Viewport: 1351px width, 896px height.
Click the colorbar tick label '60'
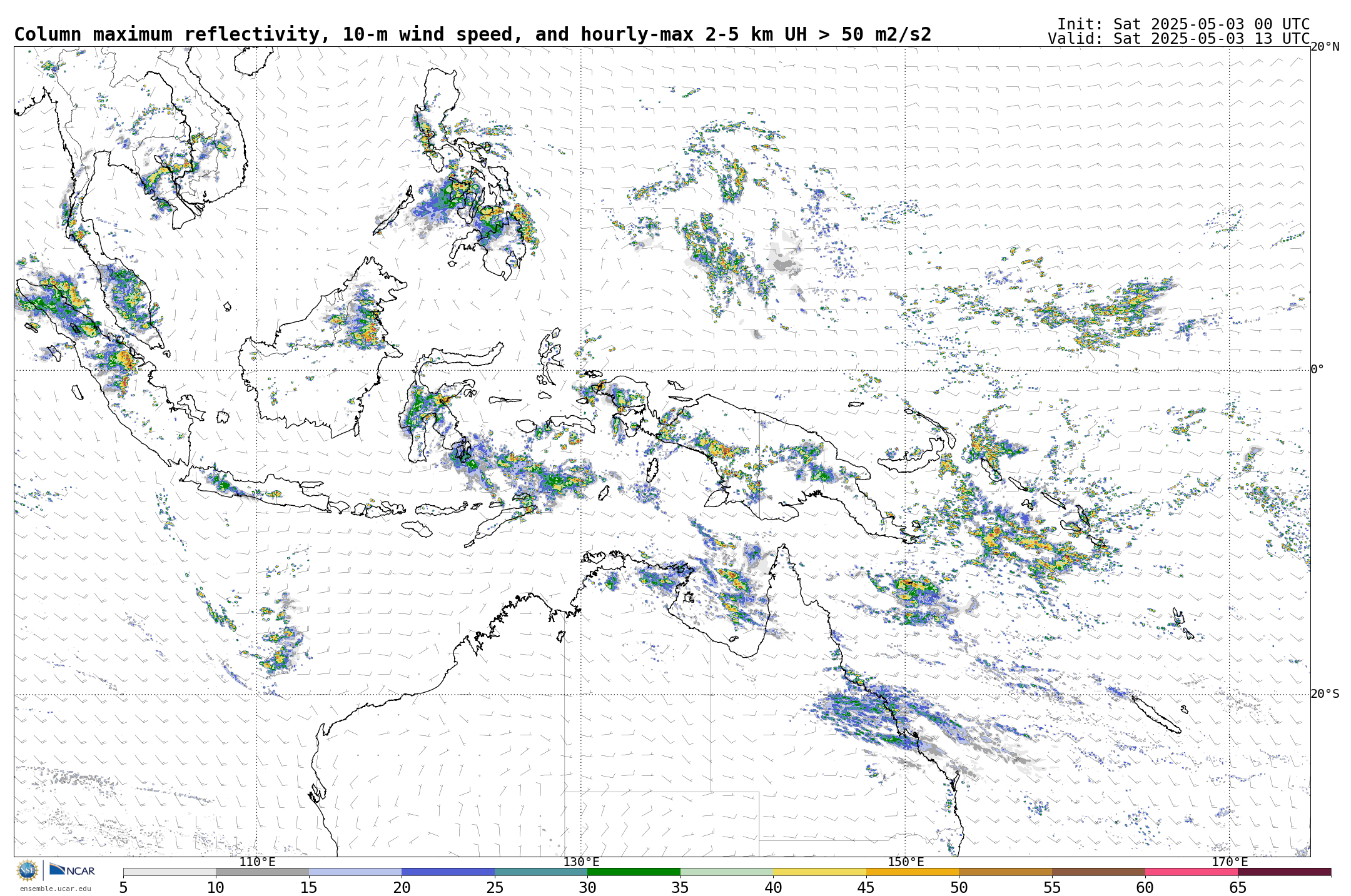coord(1145,888)
